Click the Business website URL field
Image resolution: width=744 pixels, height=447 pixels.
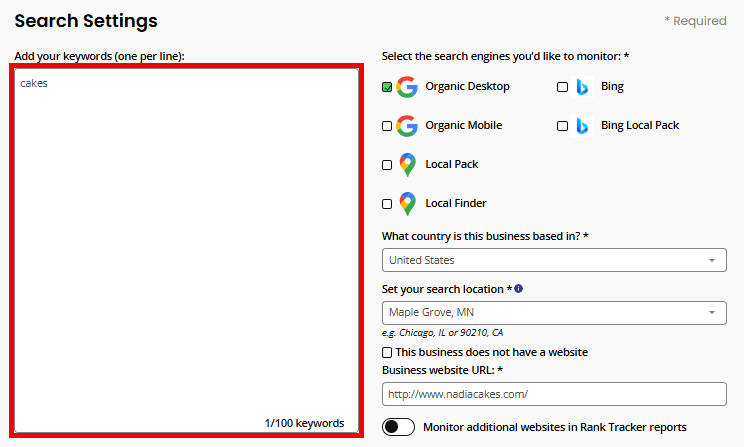554,394
